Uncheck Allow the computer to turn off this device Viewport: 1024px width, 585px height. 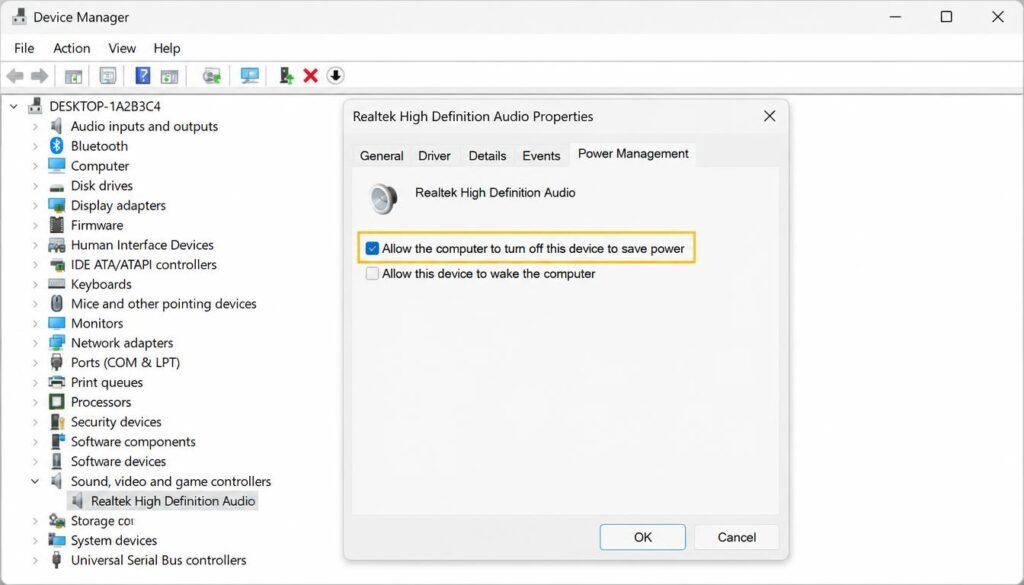[372, 249]
